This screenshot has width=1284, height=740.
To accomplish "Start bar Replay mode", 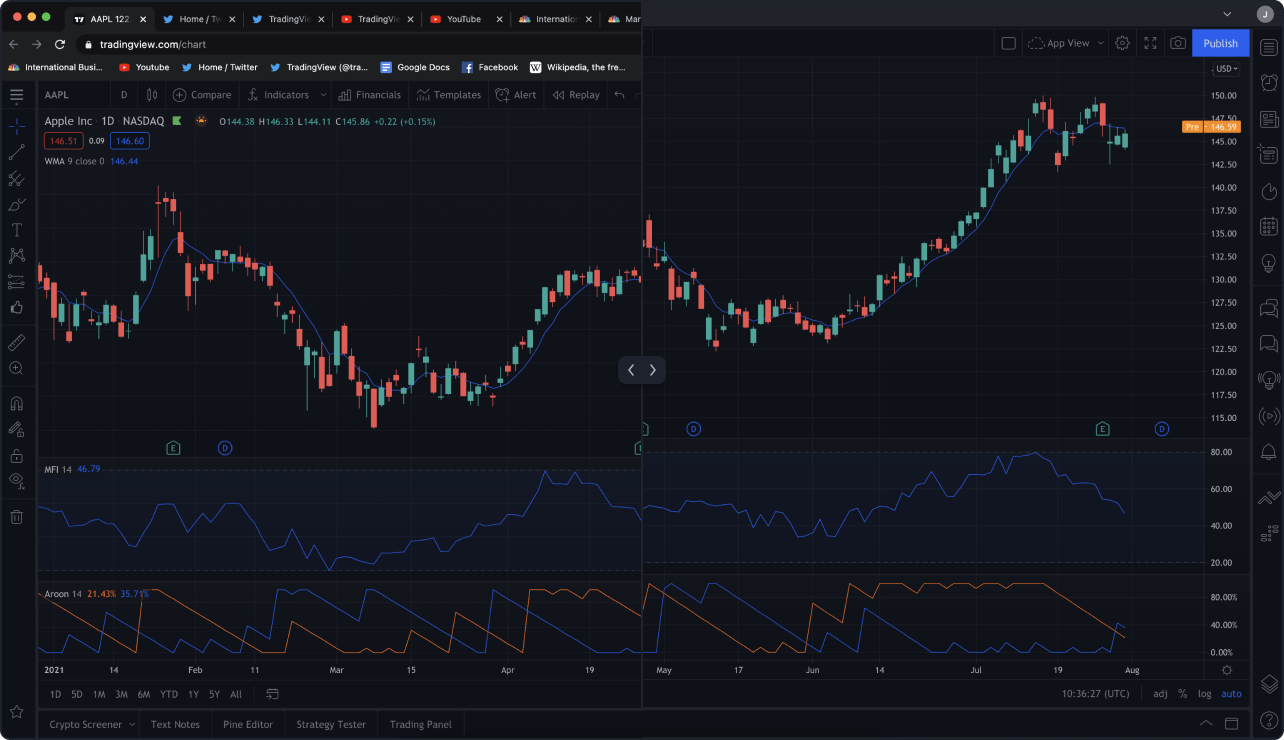I will (575, 95).
